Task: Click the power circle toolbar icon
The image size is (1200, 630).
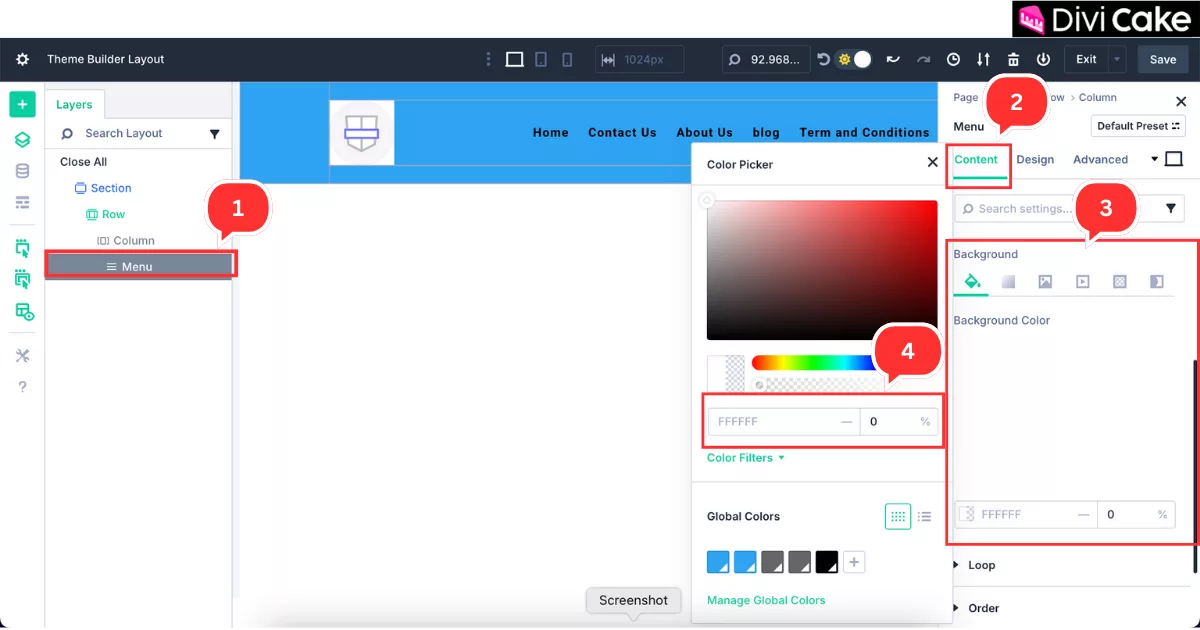Action: coord(1043,59)
